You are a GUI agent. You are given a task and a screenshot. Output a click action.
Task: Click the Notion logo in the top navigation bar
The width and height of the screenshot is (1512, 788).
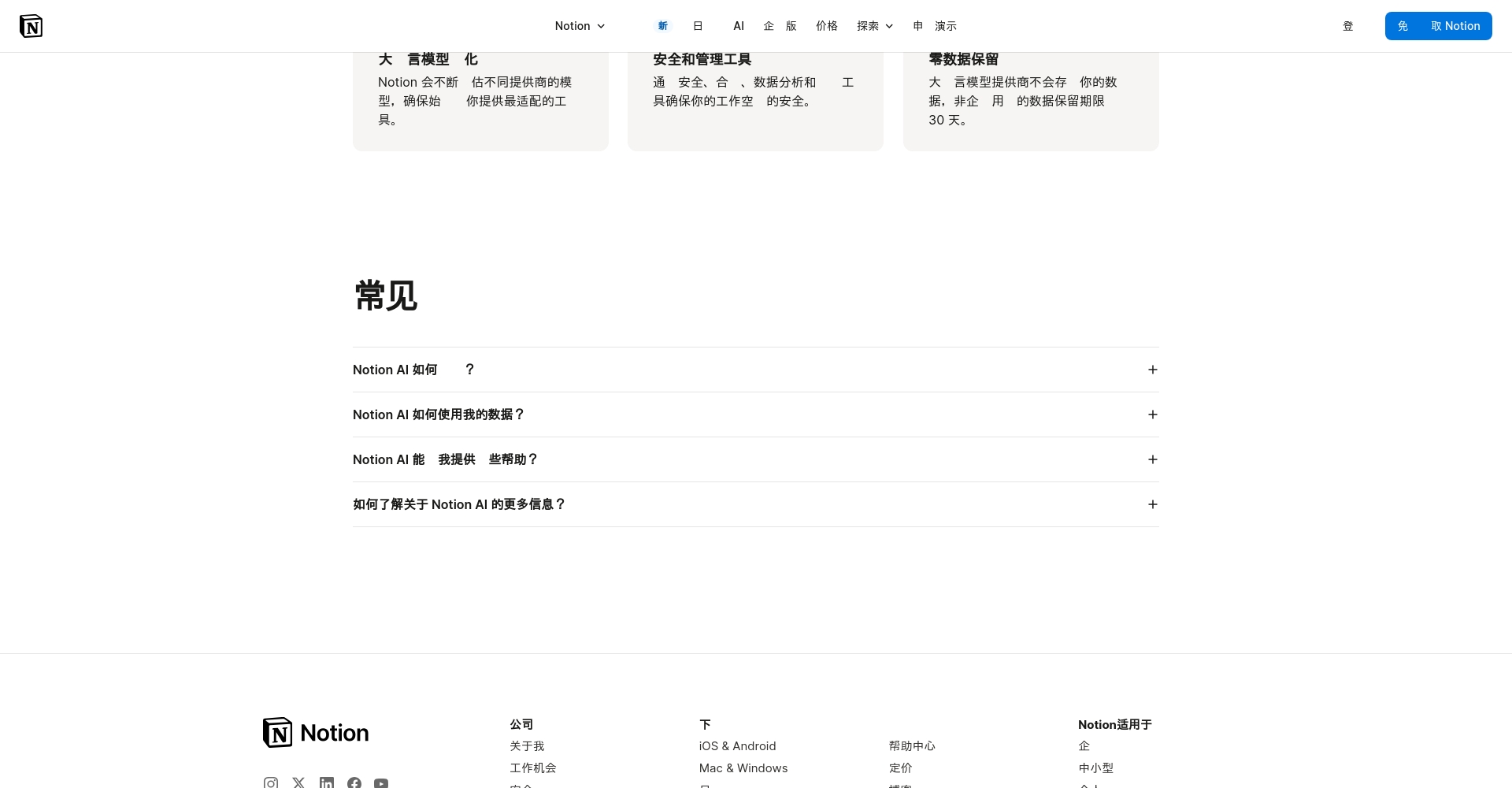[x=31, y=26]
